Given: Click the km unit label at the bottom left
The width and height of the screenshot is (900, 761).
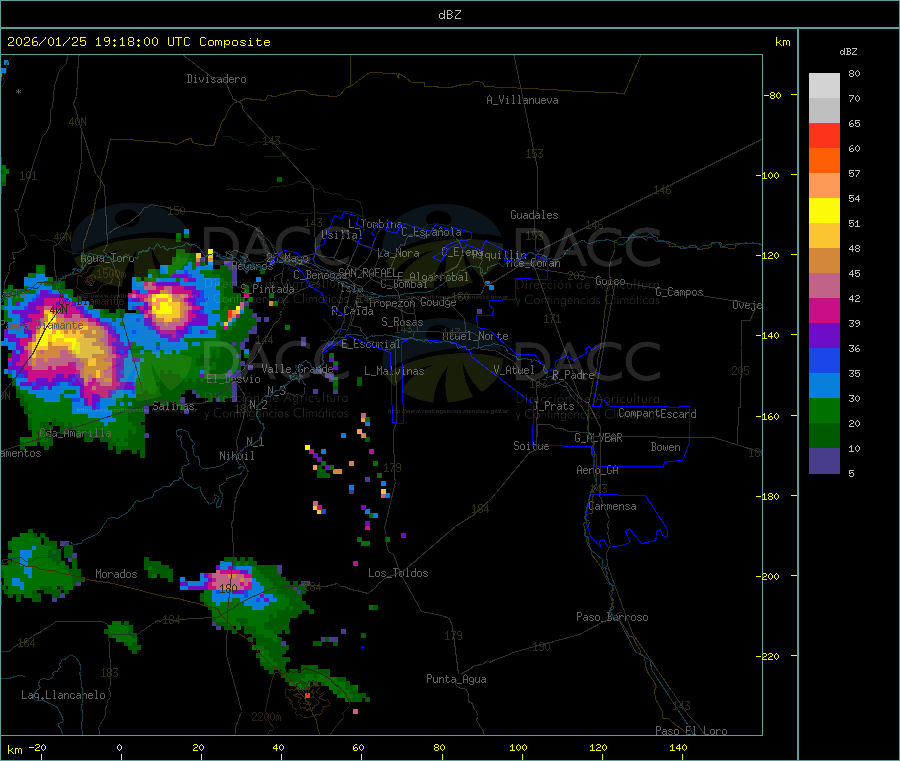Looking at the screenshot, I should pos(14,750).
